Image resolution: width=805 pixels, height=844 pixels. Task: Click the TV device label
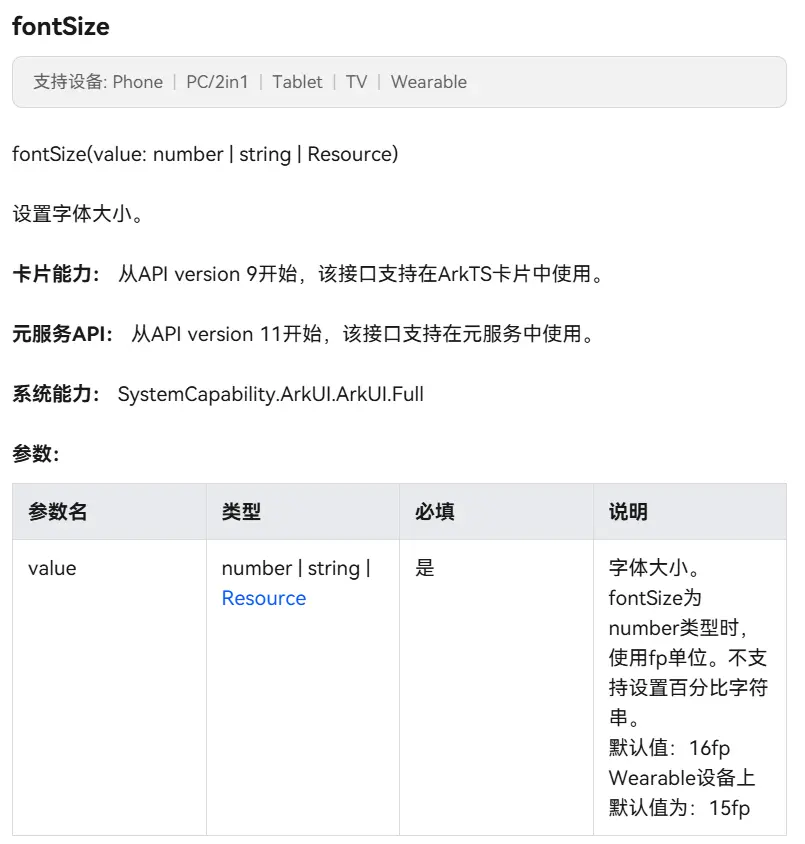356,82
